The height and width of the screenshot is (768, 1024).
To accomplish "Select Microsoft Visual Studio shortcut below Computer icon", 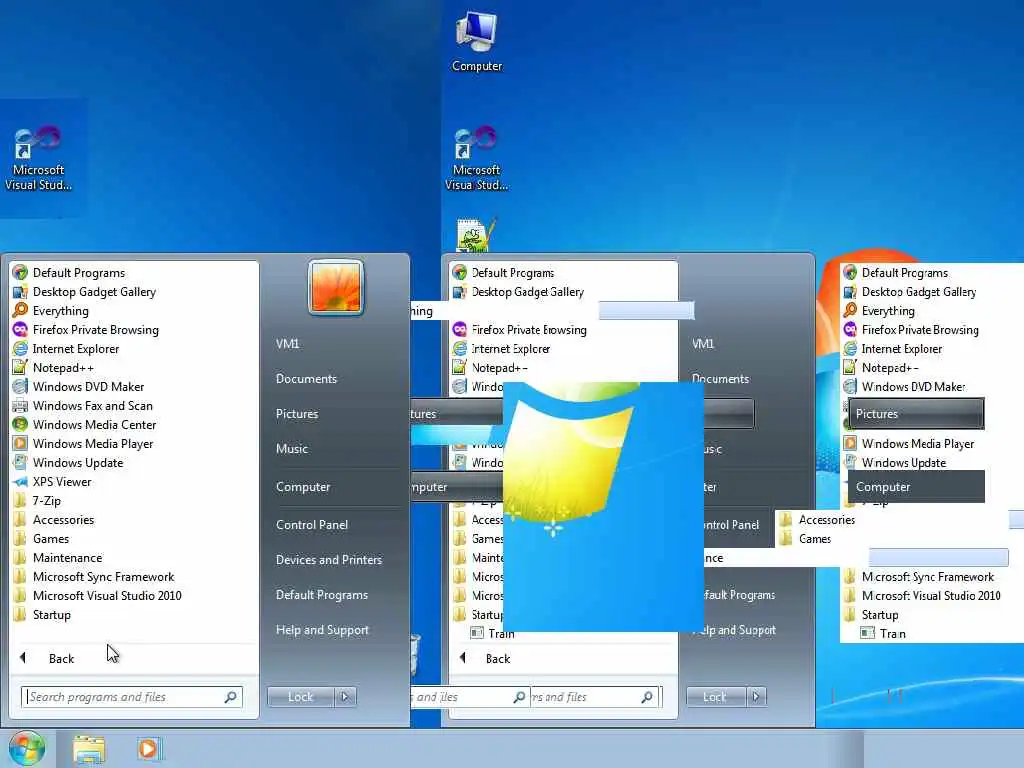I will coord(477,159).
